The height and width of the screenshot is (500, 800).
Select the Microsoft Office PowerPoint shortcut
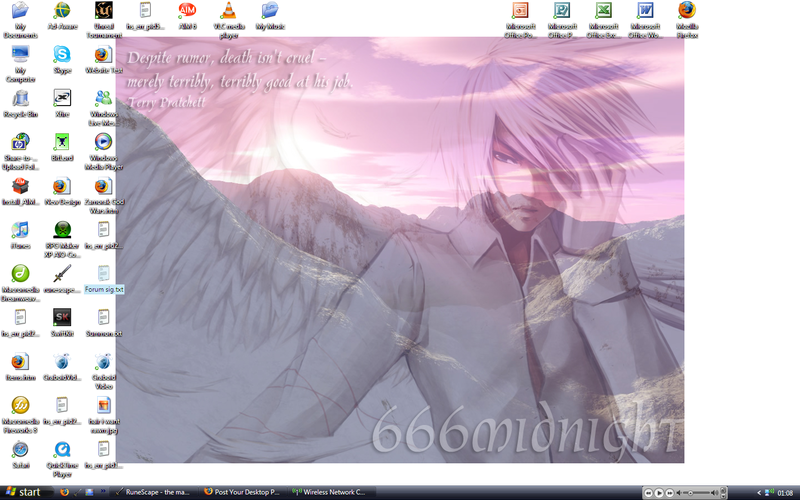coord(520,19)
